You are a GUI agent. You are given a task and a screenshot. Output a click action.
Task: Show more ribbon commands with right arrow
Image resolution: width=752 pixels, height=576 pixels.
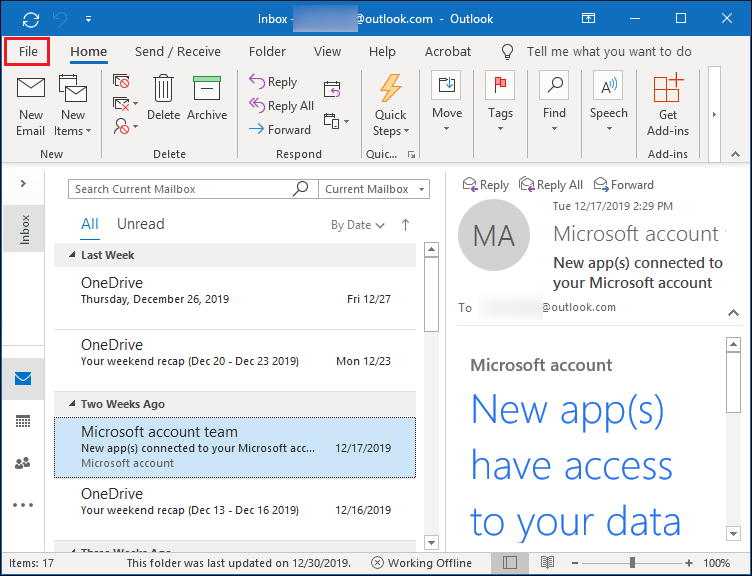click(x=714, y=114)
